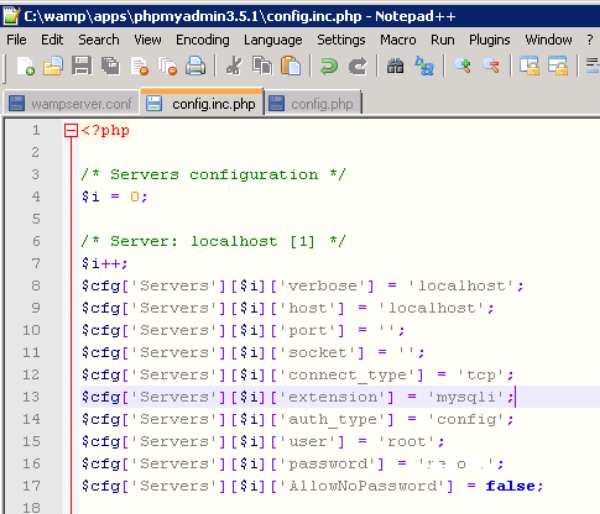The width and height of the screenshot is (600, 514).
Task: Paste clipboard using Paste icon
Action: [291, 66]
